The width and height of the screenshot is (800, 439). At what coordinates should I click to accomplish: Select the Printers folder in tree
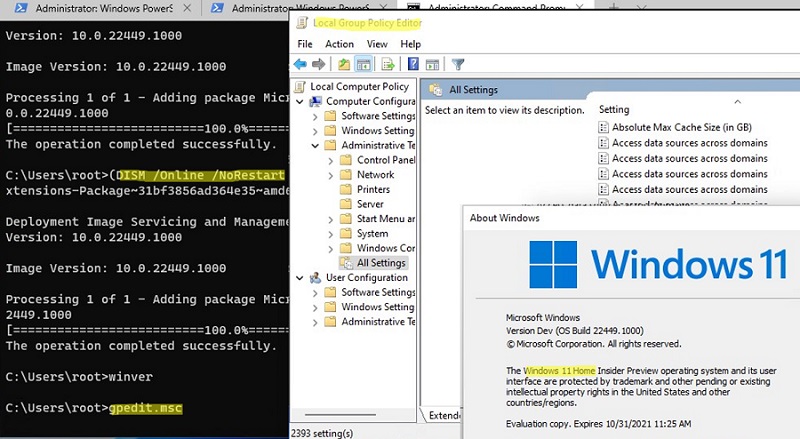coord(373,189)
